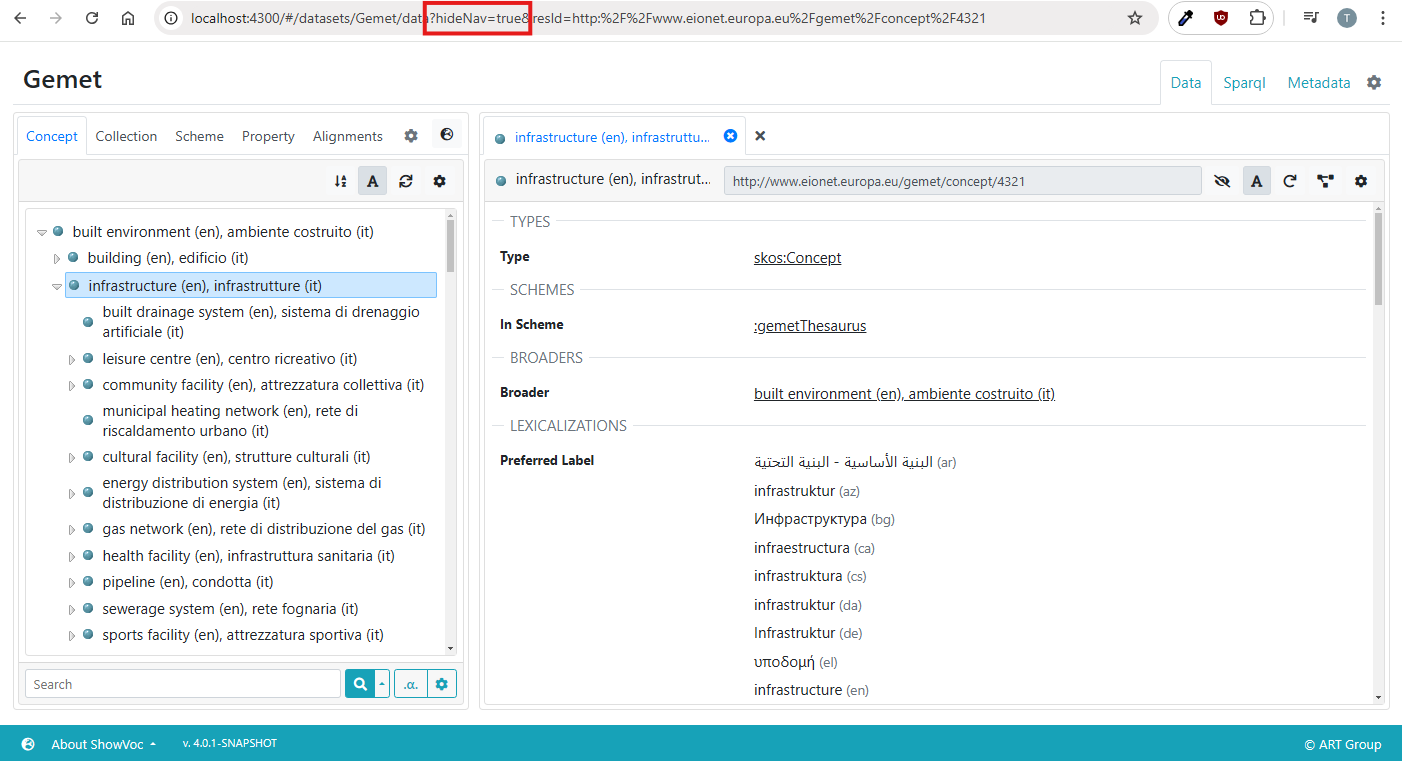Select municipal heating network concept

230,421
